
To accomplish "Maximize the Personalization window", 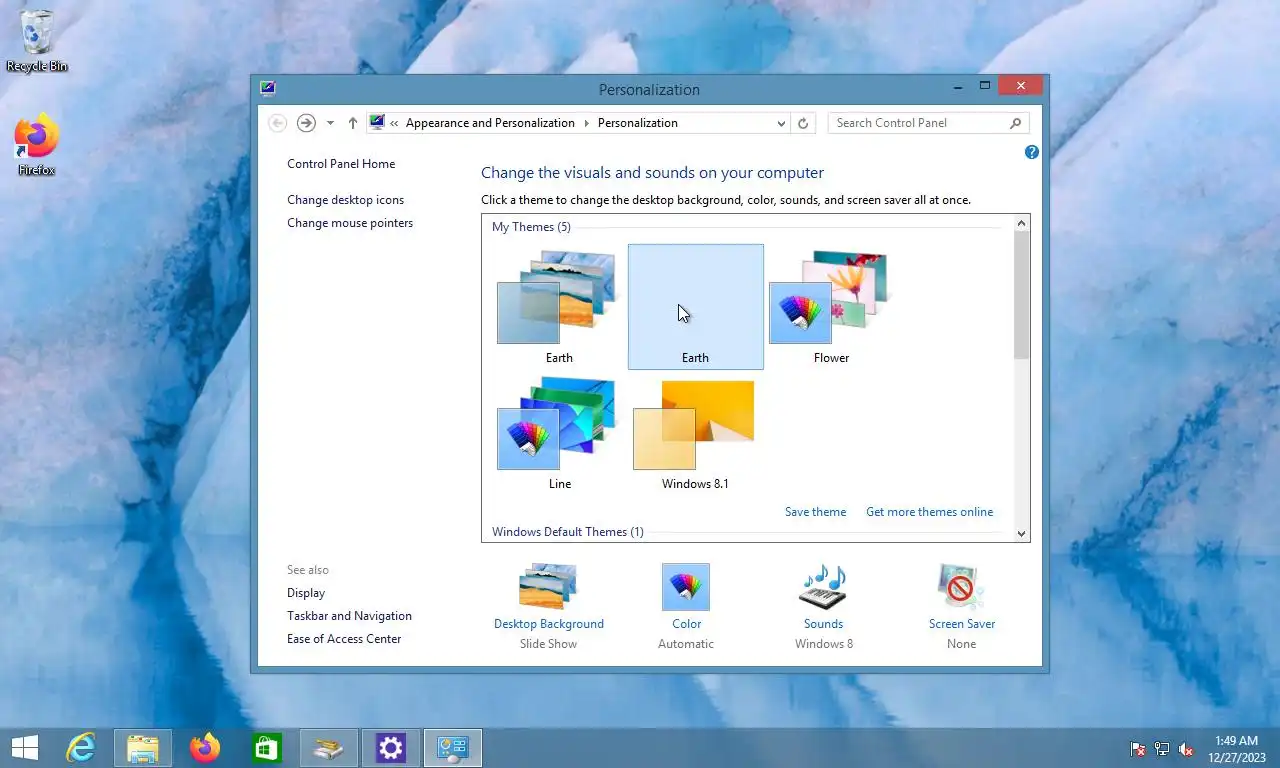I will [x=985, y=87].
